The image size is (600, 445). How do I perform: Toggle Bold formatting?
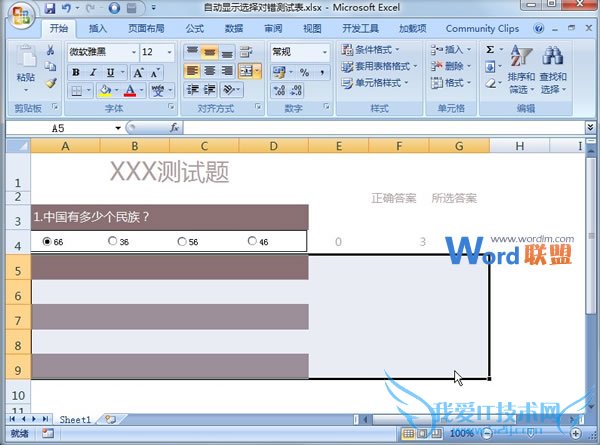click(x=76, y=72)
